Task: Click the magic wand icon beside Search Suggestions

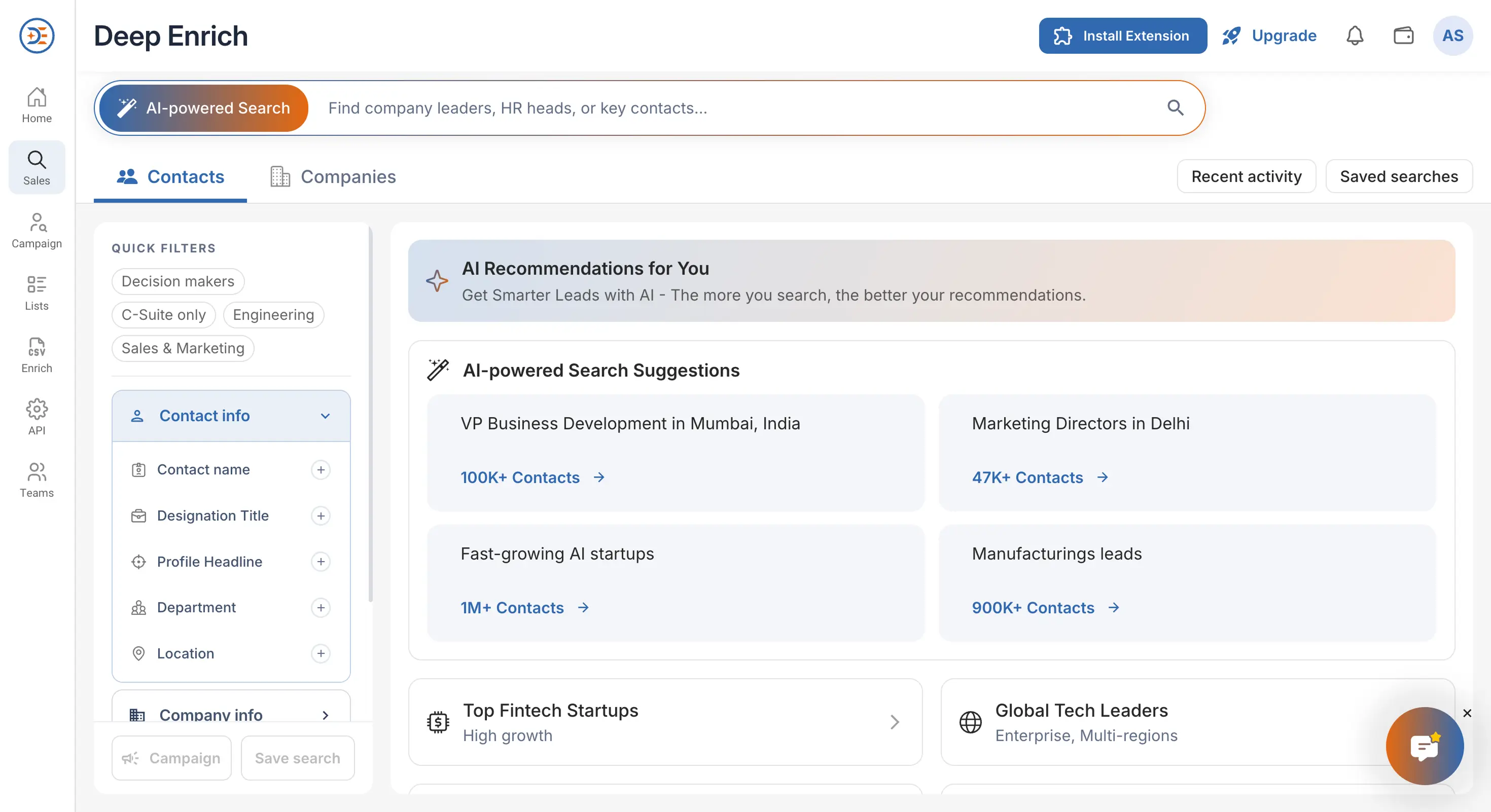Action: (x=438, y=370)
